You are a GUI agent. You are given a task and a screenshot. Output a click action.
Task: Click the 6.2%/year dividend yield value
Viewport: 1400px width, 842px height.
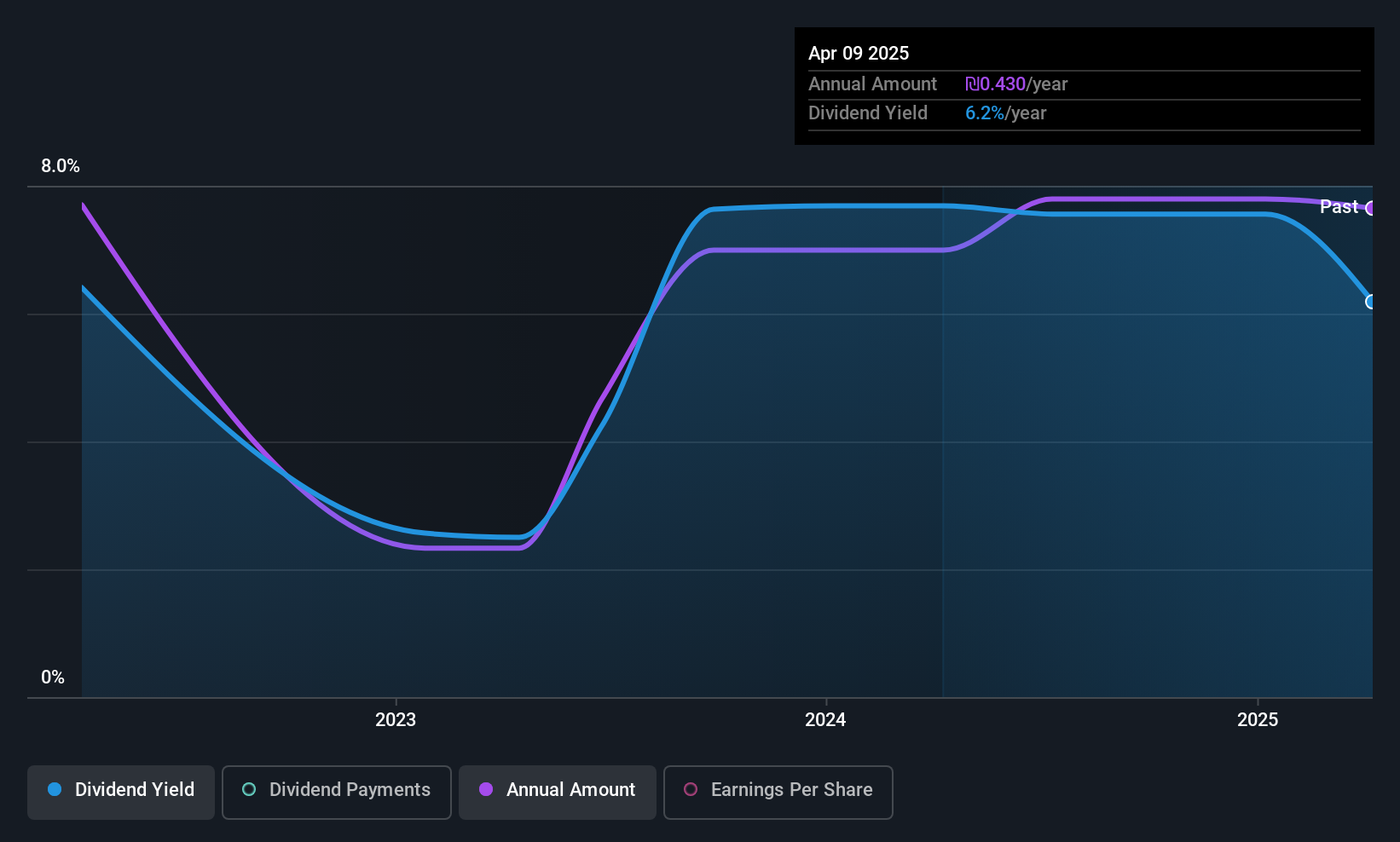(x=1005, y=113)
